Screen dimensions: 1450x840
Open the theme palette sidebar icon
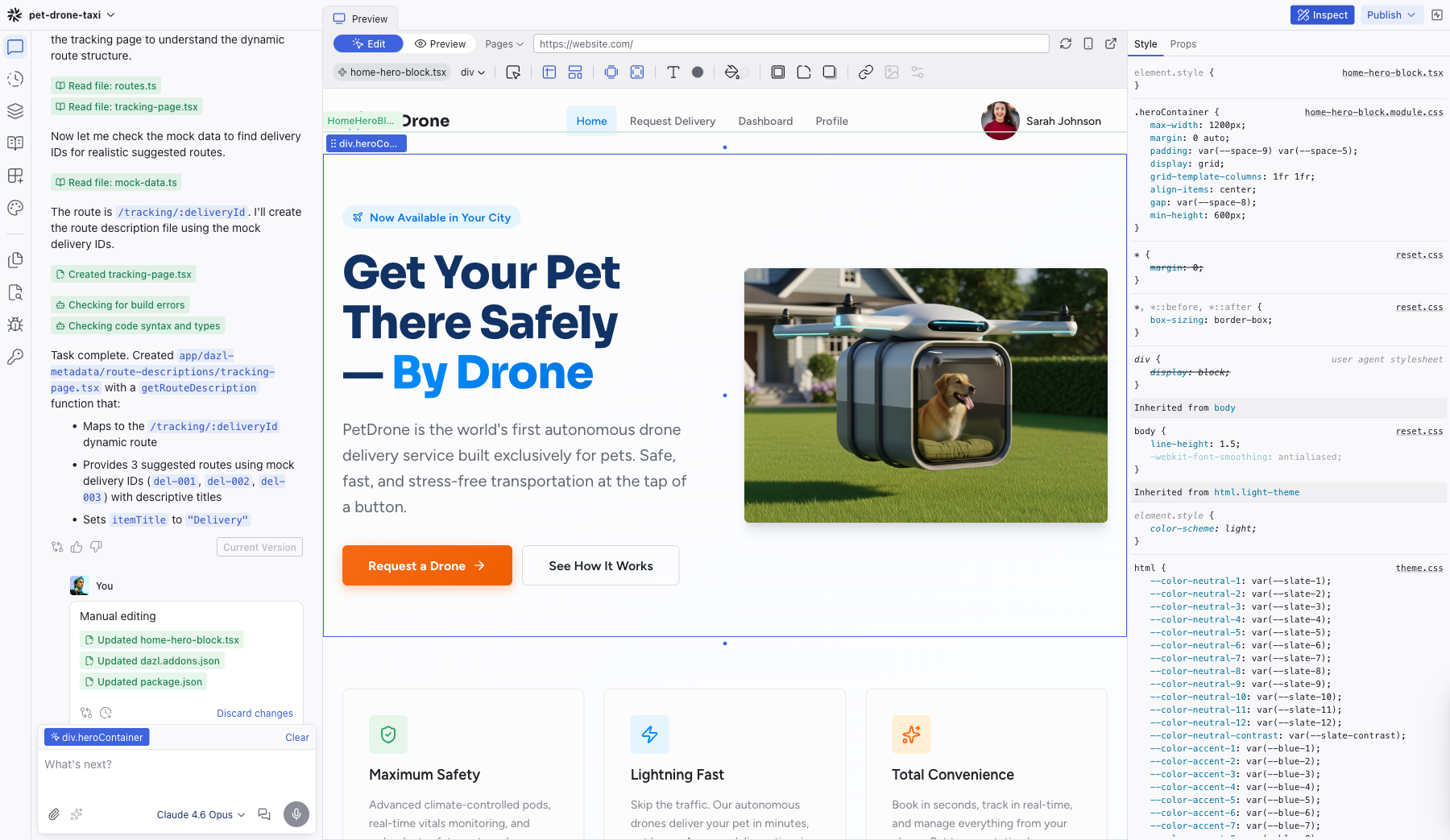(15, 208)
